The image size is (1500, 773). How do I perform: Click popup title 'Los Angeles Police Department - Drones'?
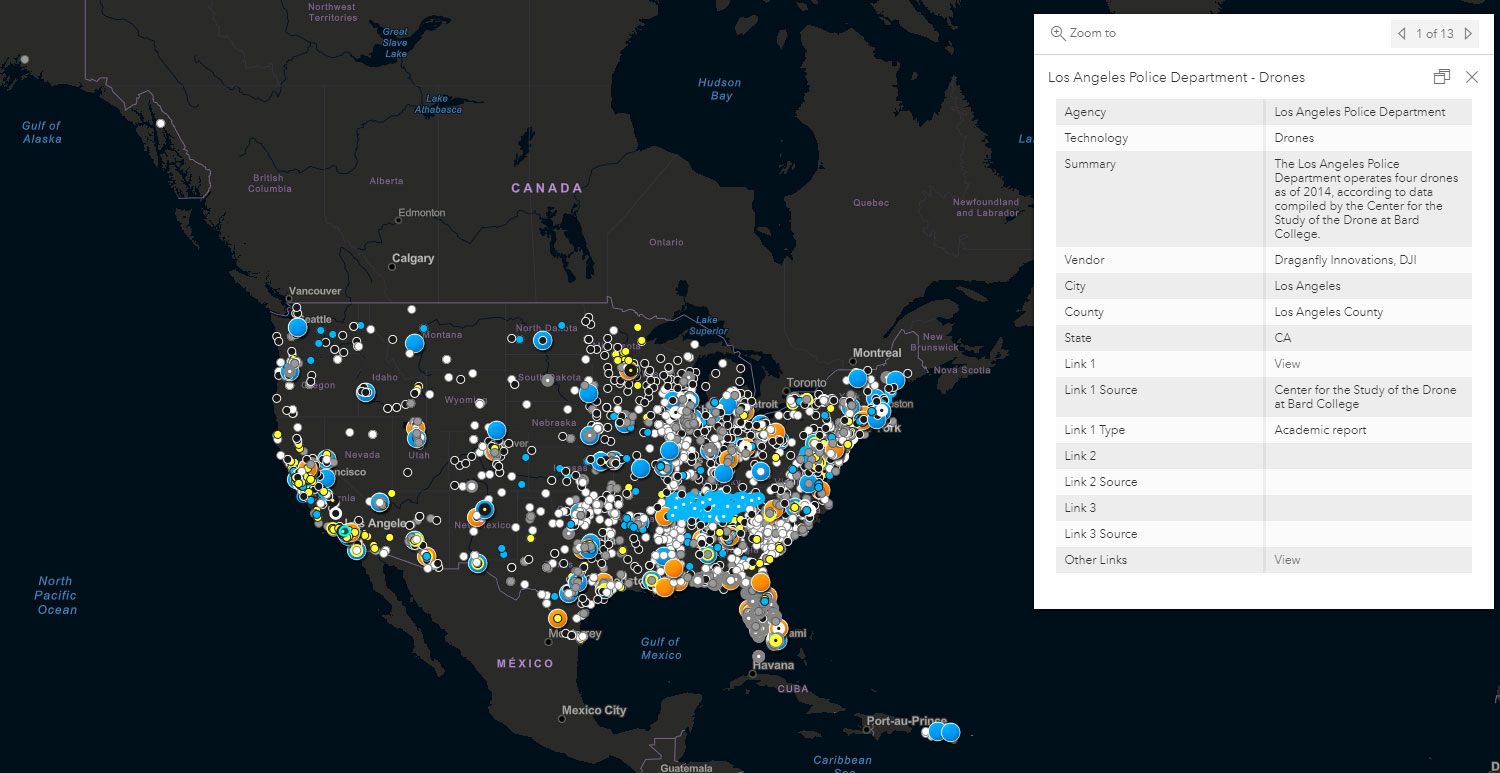[1176, 77]
